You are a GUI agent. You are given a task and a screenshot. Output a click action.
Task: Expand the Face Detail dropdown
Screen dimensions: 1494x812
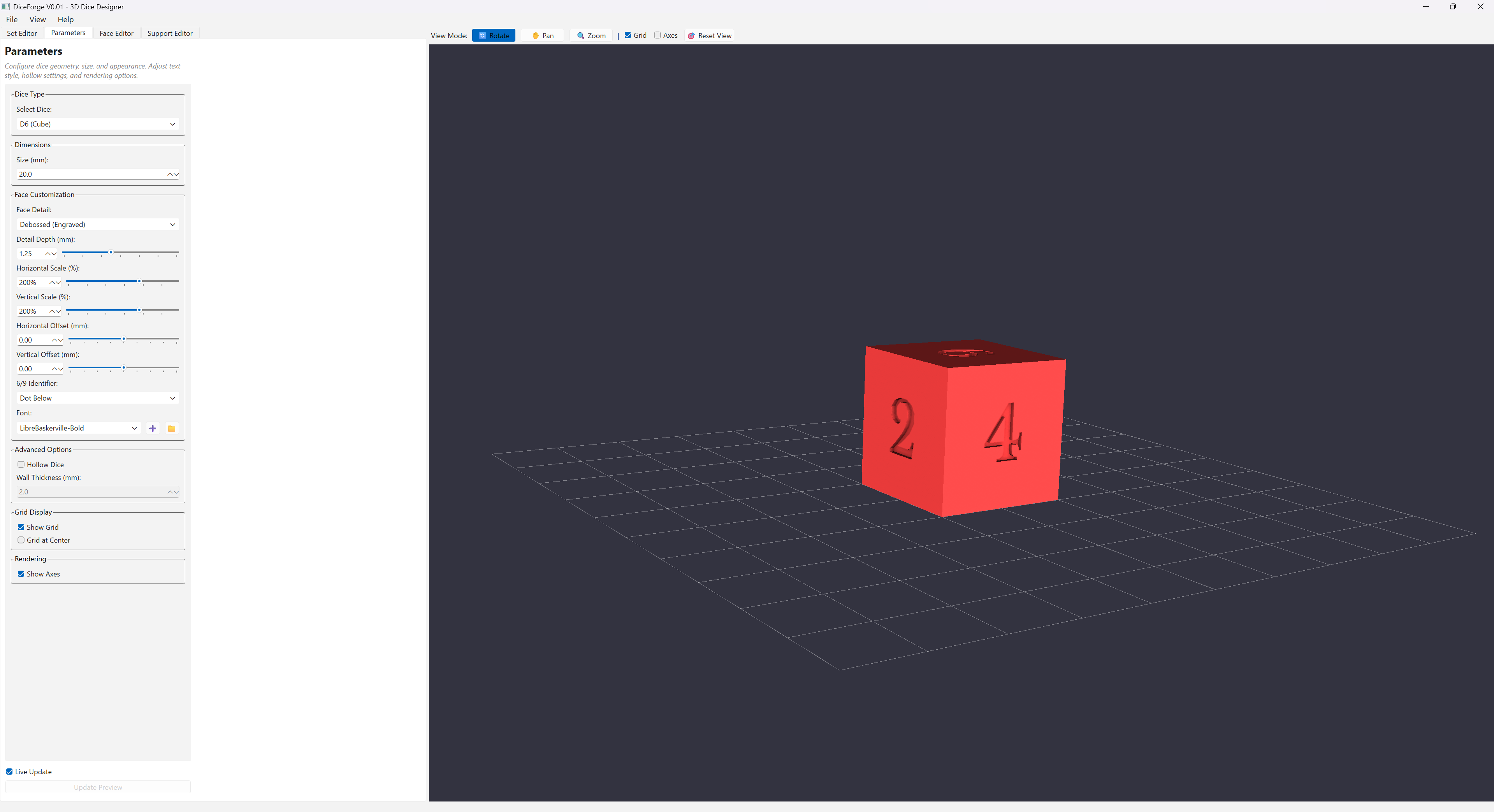point(97,225)
